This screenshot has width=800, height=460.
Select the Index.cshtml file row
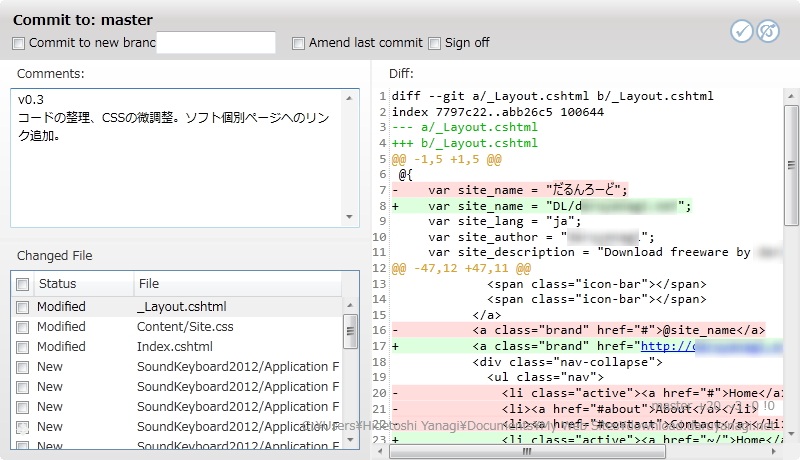[177, 347]
